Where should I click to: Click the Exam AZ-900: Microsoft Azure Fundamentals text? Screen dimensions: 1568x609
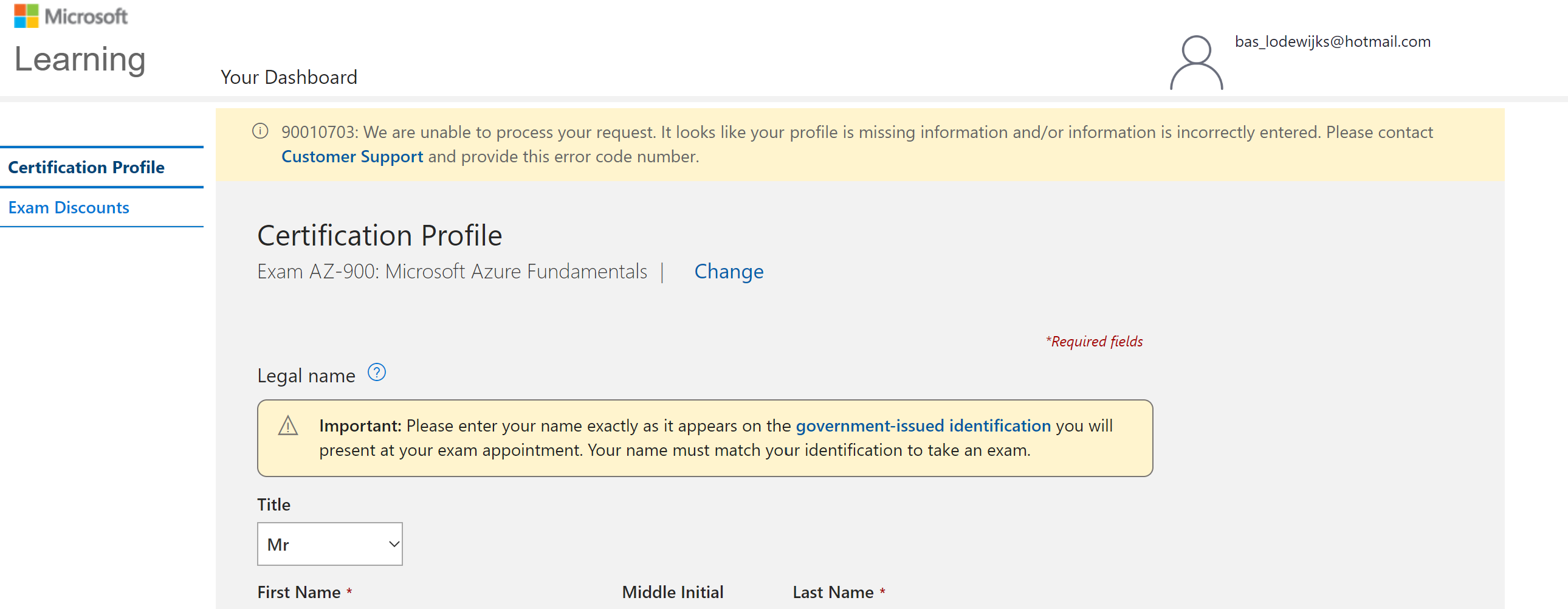[452, 271]
